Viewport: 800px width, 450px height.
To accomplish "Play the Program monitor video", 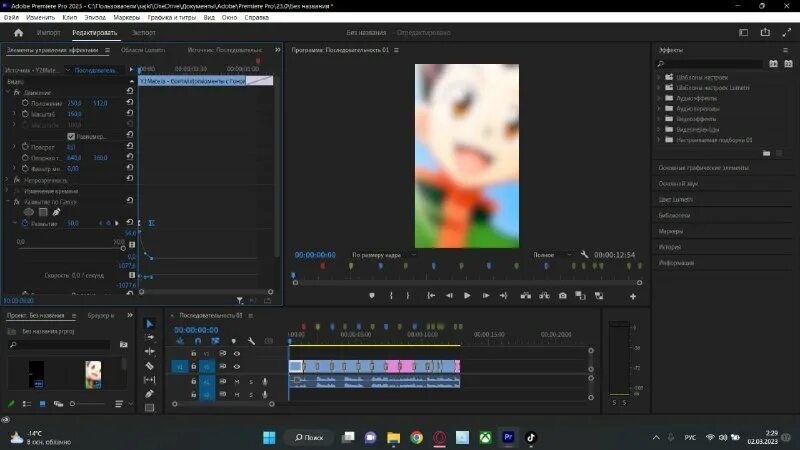I will (467, 295).
